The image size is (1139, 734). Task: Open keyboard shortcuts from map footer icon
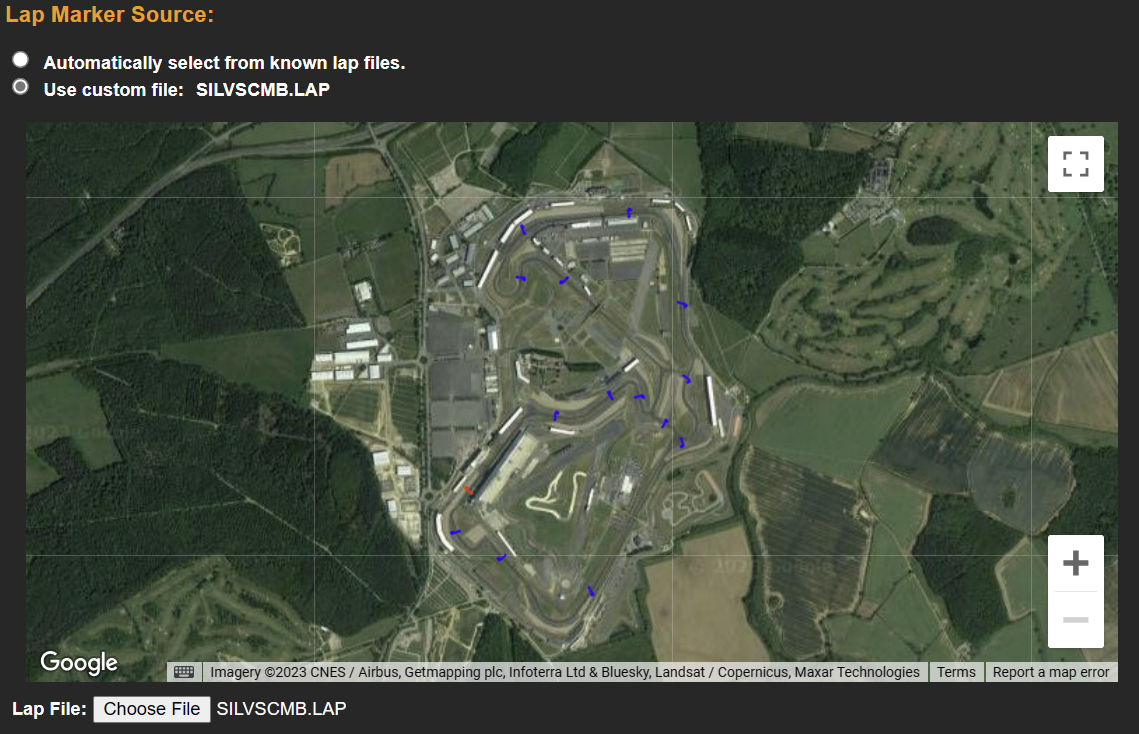[183, 672]
